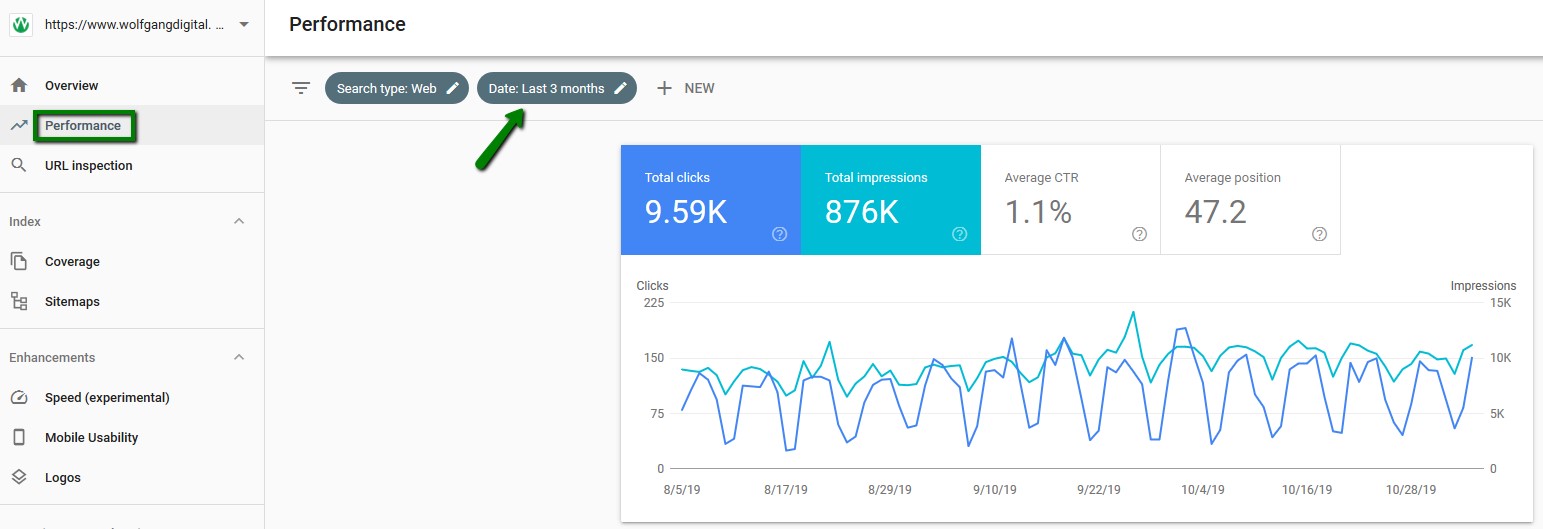Edit the Search type: Web filter
The image size is (1543, 529).
tap(397, 88)
